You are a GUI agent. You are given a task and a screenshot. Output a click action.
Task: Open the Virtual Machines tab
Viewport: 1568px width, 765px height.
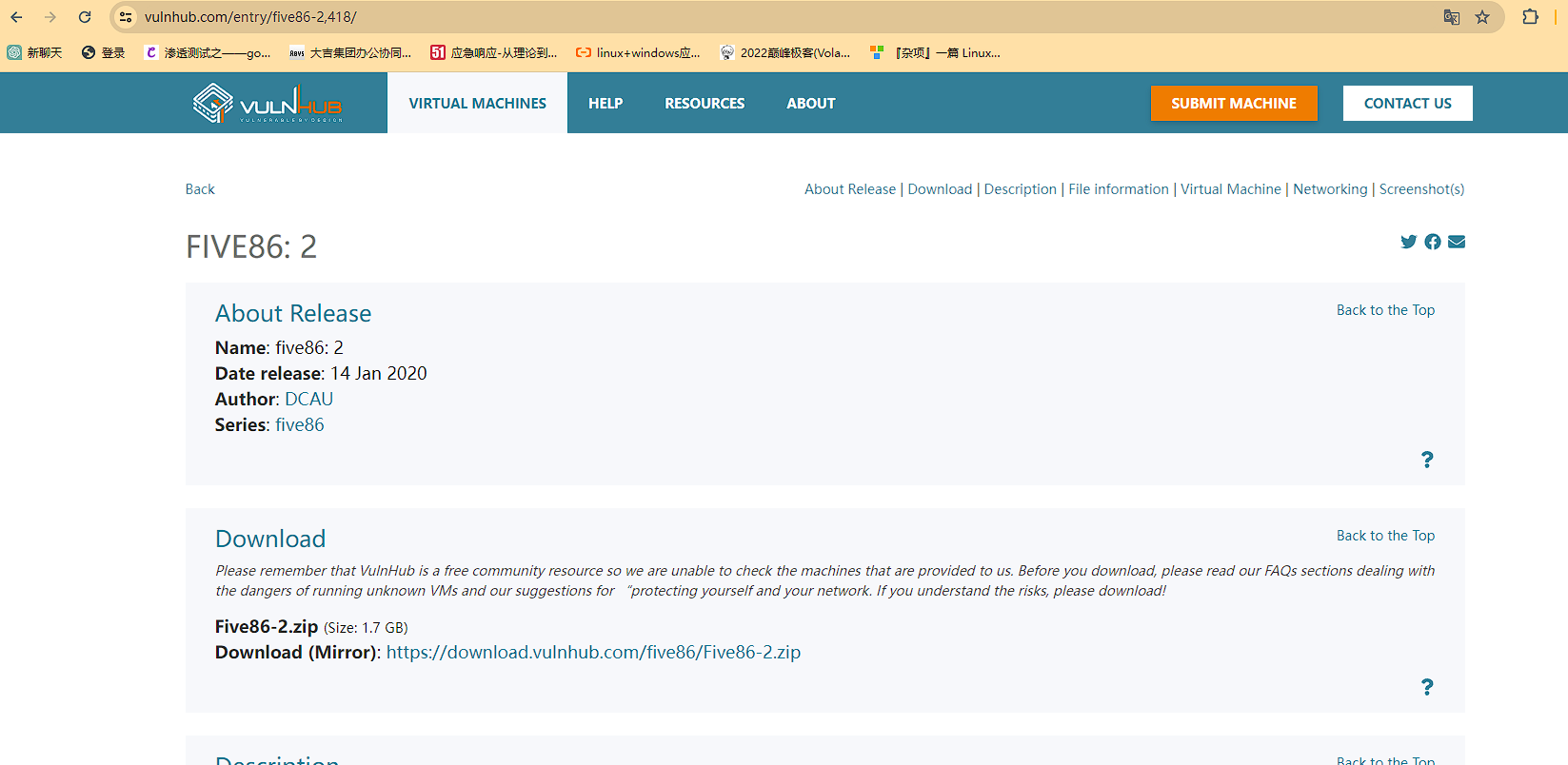coord(478,103)
